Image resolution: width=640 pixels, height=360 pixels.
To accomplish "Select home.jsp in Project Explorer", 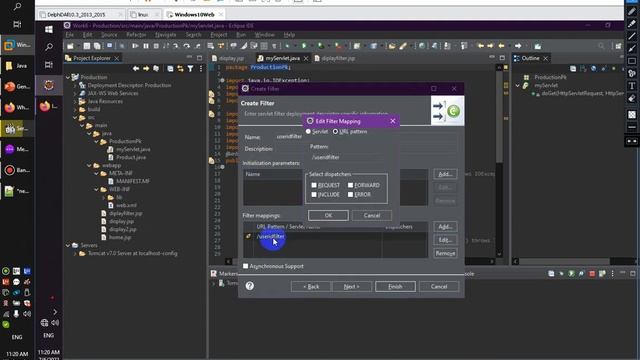I will (120, 237).
